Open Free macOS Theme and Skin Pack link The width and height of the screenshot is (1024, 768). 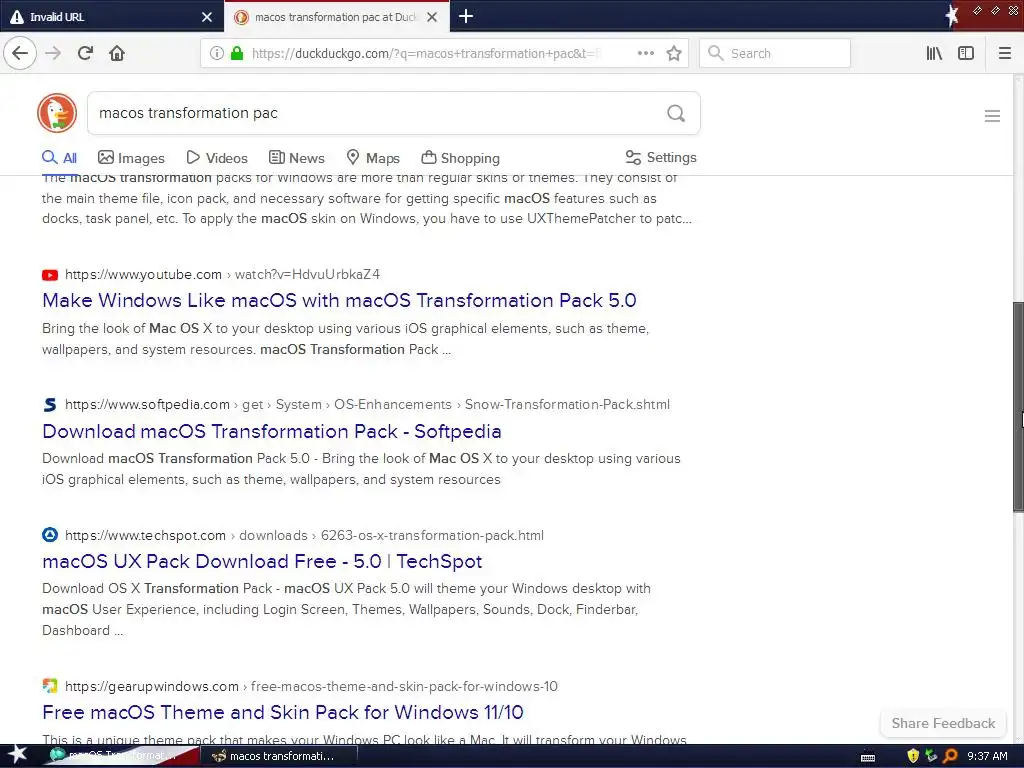coord(283,712)
